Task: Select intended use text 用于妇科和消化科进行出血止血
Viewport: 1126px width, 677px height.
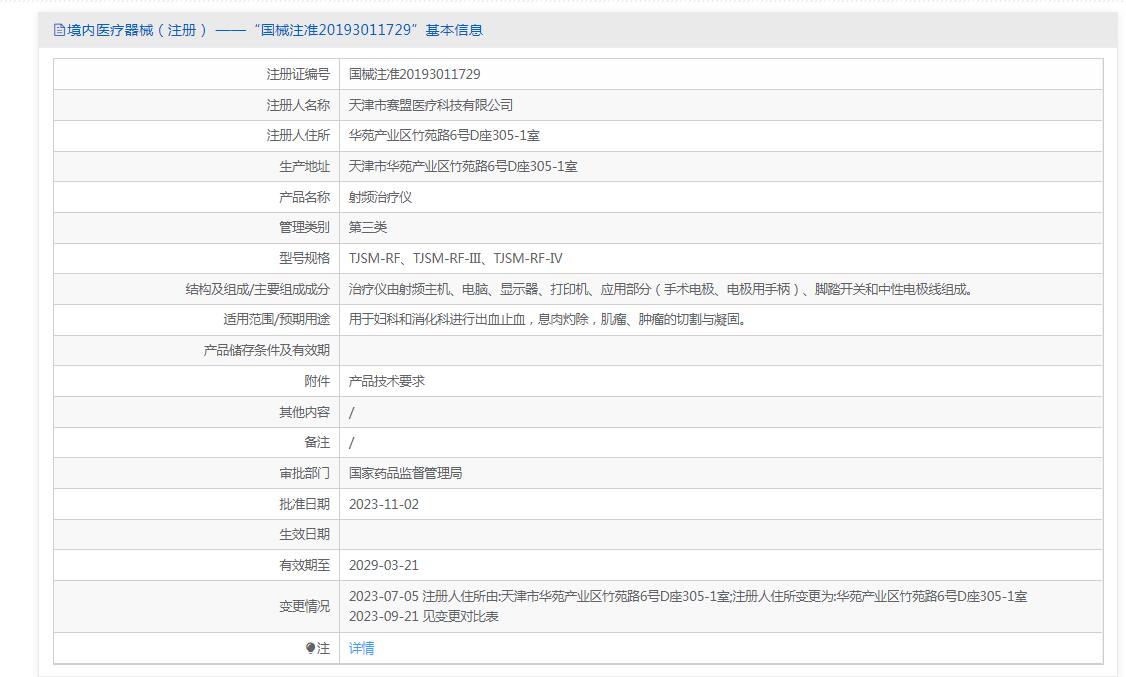Action: point(548,319)
